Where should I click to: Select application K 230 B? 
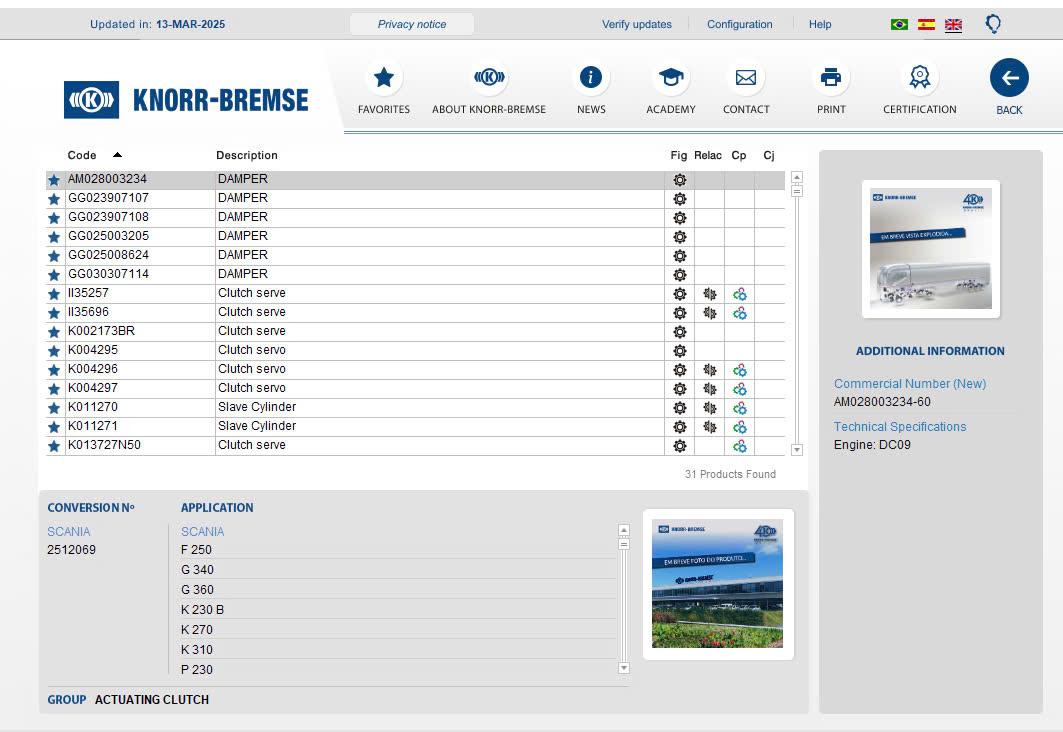click(x=202, y=610)
